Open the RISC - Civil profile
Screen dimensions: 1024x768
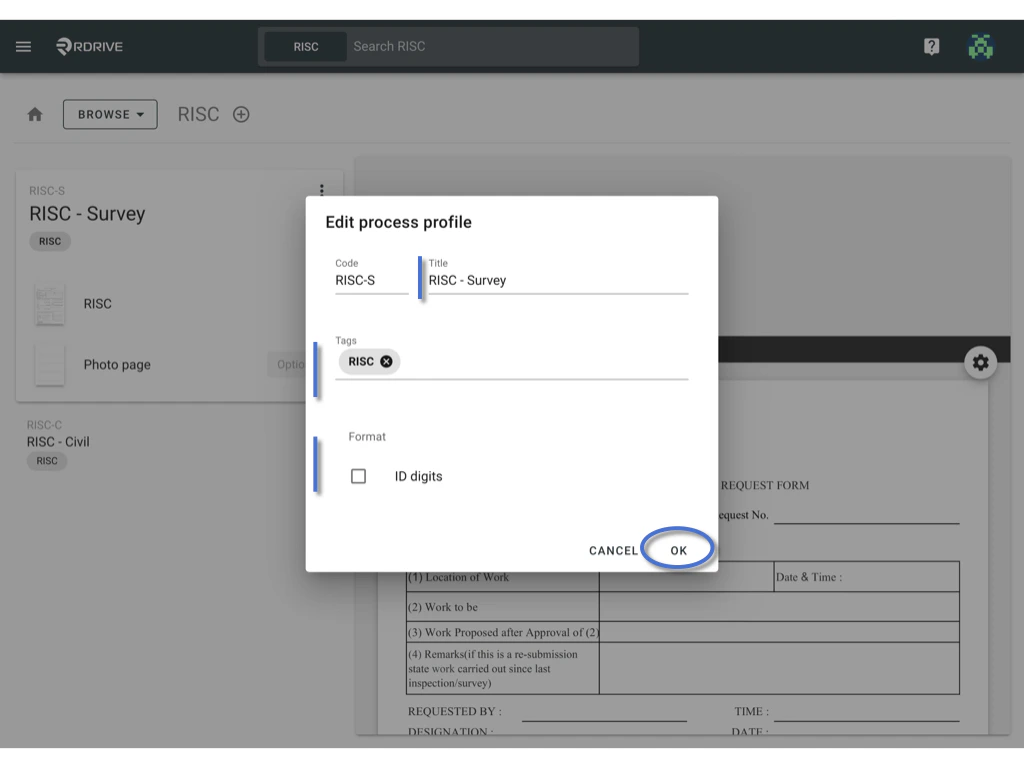pyautogui.click(x=58, y=442)
